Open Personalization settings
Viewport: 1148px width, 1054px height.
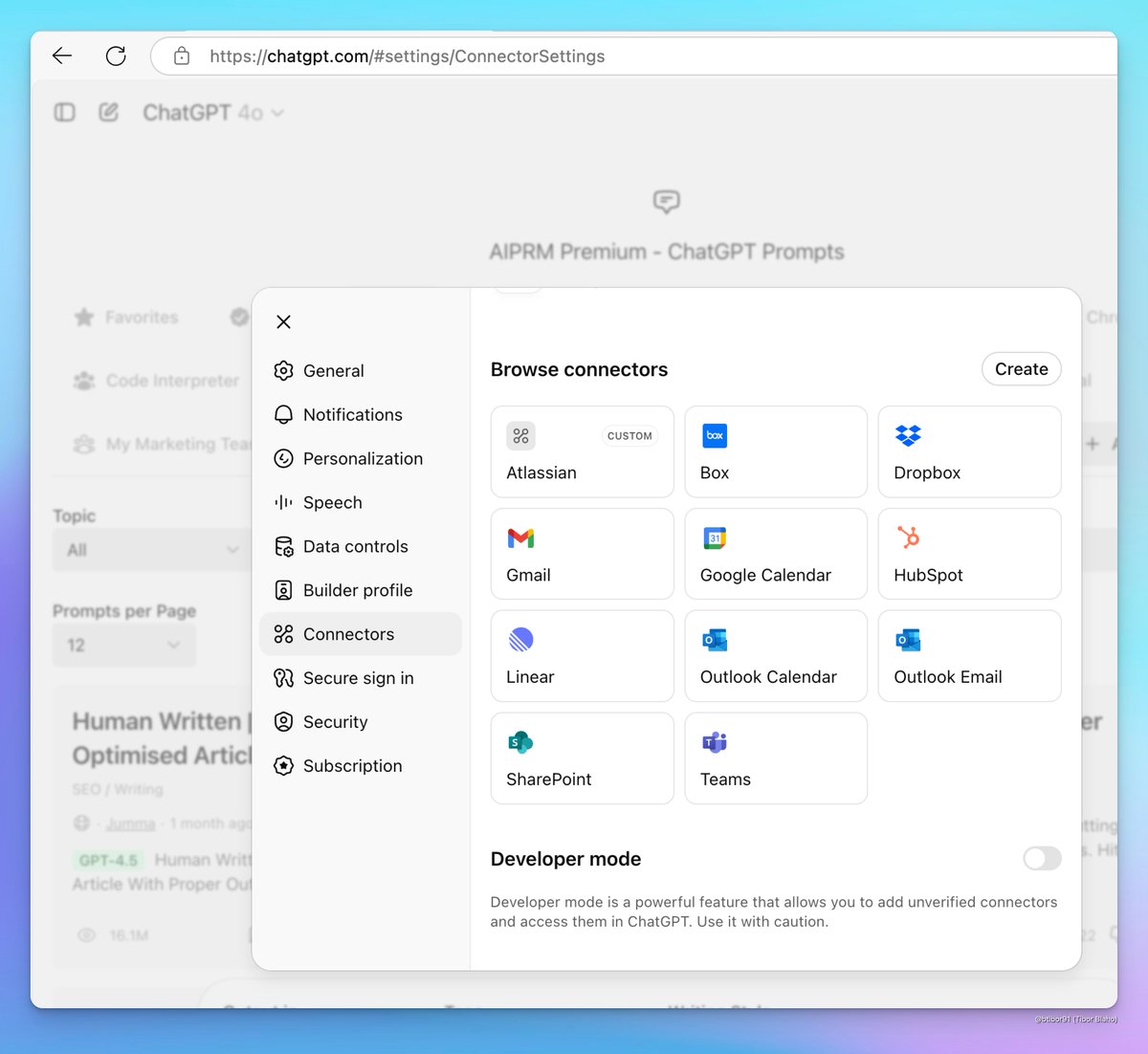tap(361, 459)
